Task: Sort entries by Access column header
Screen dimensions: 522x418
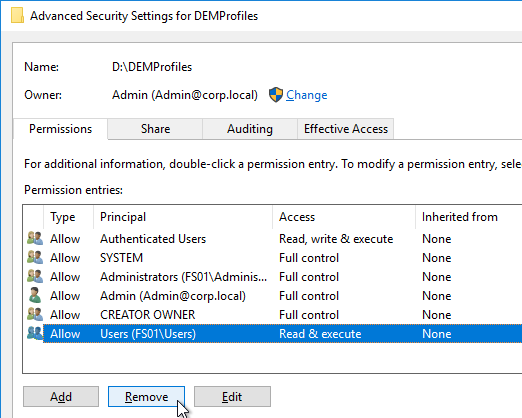Action: tap(344, 217)
